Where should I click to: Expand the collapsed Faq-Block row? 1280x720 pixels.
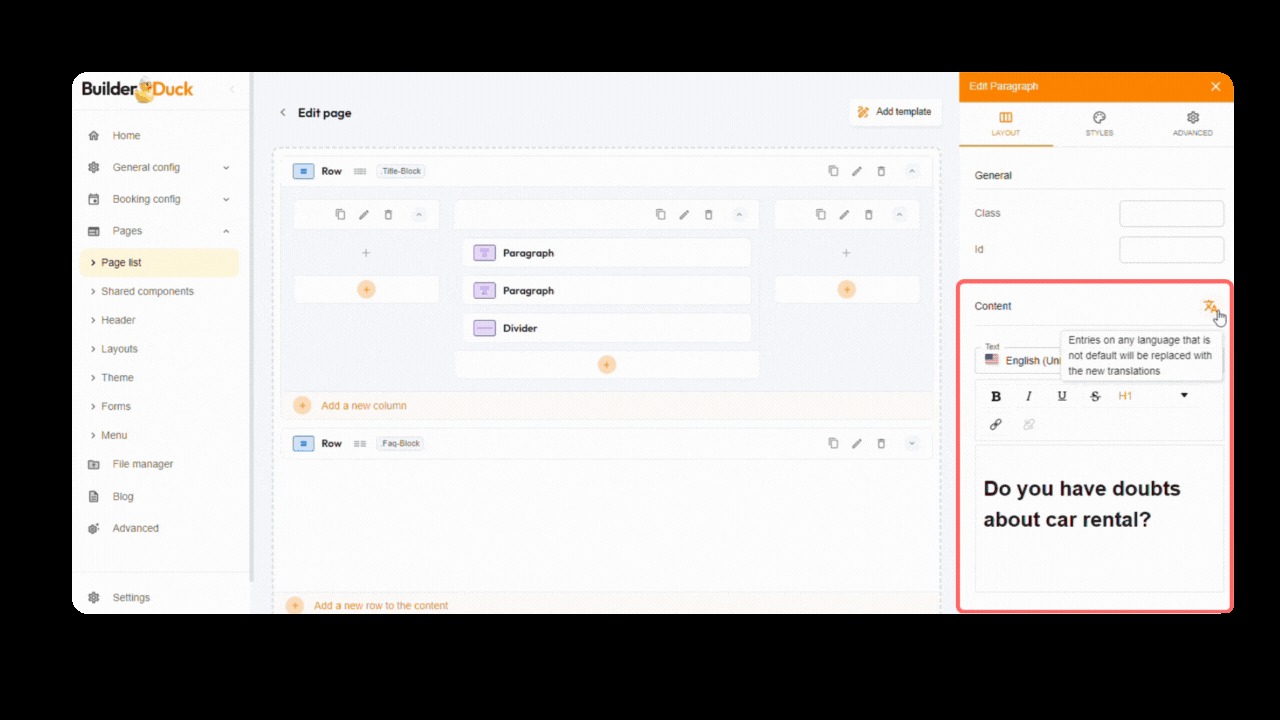pos(911,443)
